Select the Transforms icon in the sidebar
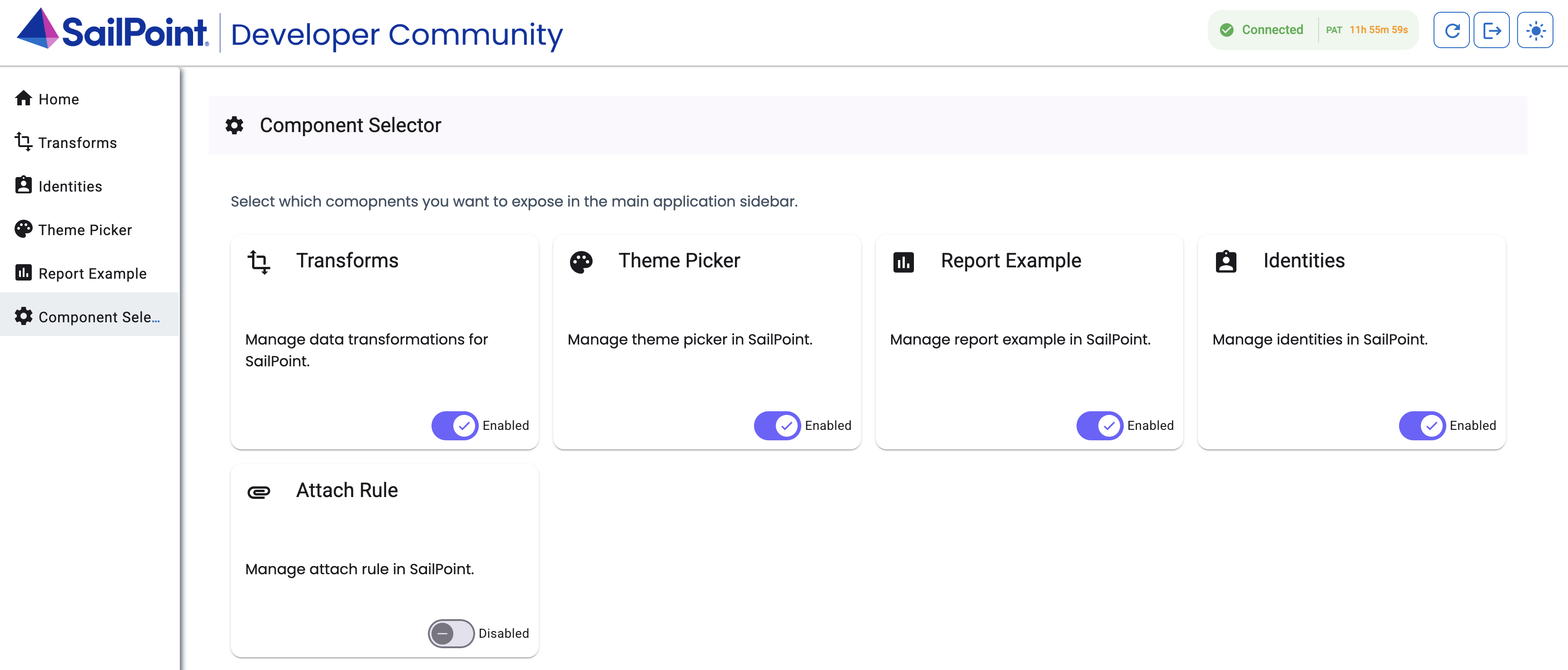The image size is (1568, 670). coord(23,143)
